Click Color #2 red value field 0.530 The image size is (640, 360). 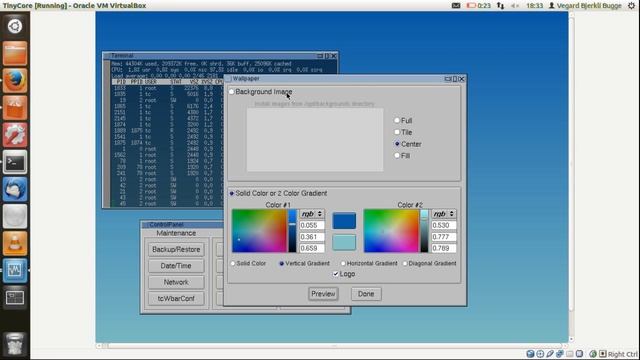click(444, 225)
